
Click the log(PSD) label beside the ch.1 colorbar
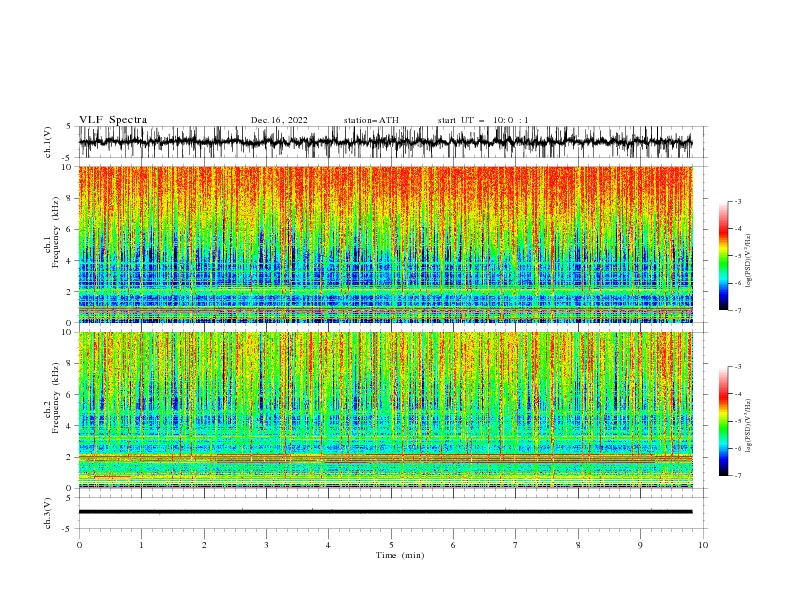coord(749,261)
